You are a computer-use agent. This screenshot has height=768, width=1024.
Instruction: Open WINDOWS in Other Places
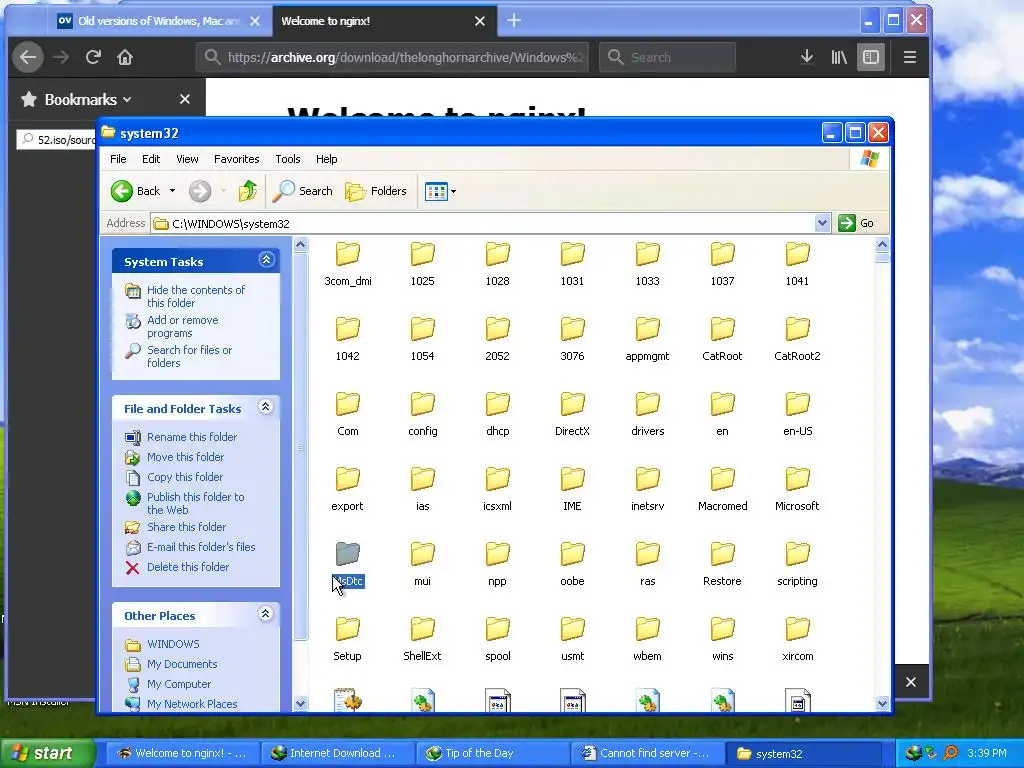pos(172,644)
